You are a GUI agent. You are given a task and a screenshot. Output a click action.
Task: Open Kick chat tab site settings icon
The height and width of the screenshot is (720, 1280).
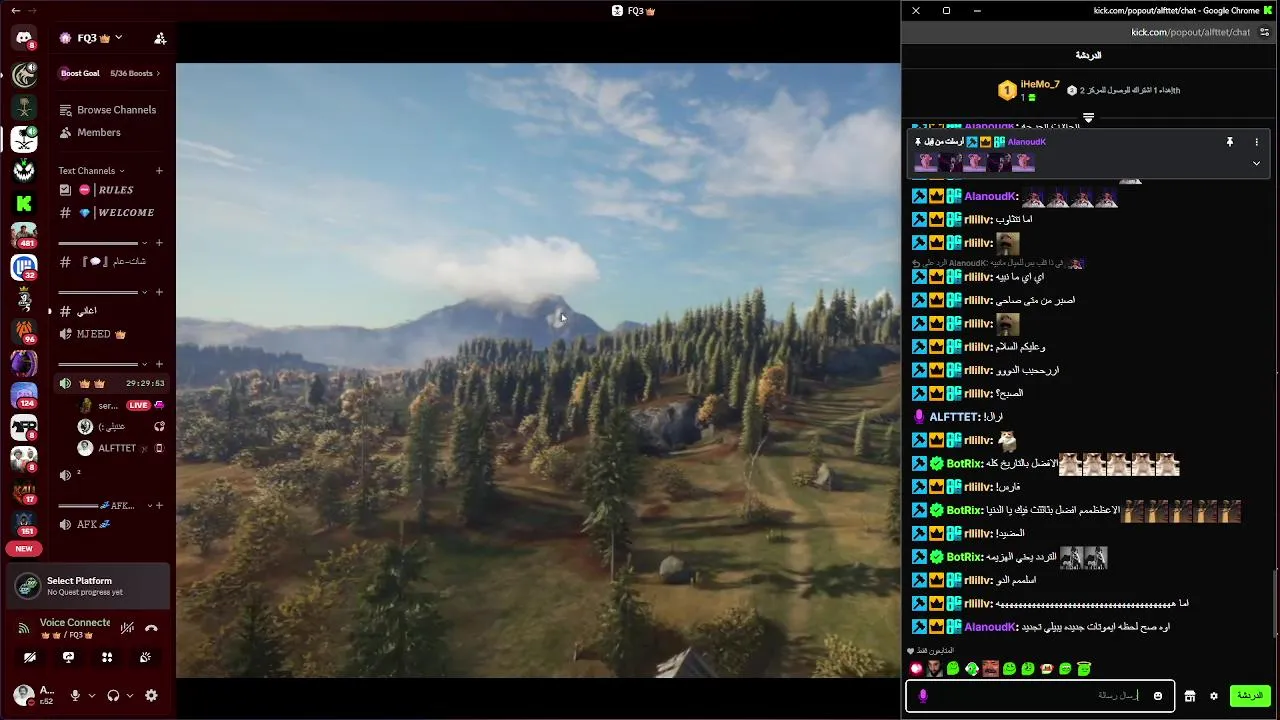coord(1265,32)
